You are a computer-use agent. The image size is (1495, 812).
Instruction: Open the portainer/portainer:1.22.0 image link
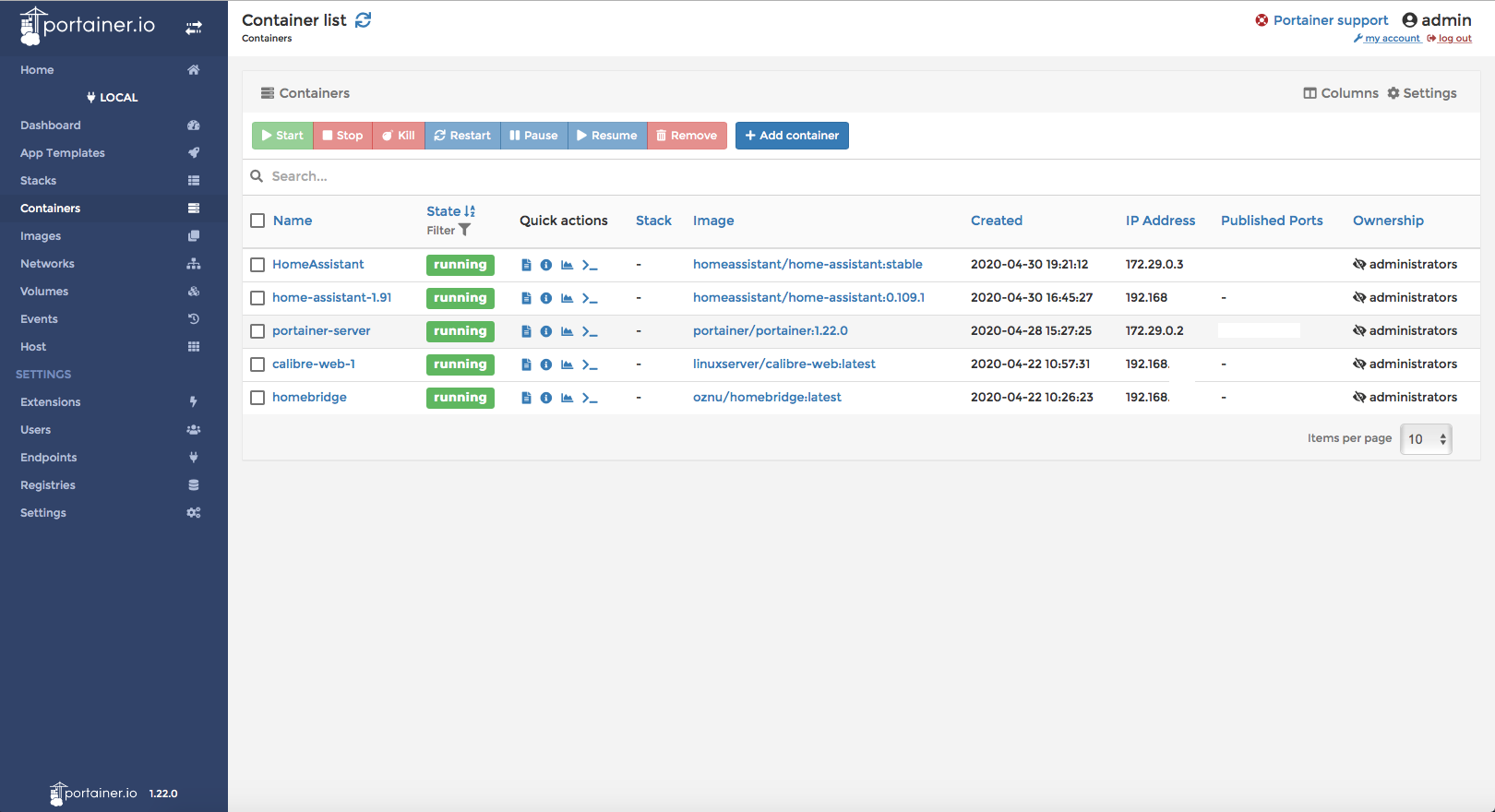click(770, 331)
